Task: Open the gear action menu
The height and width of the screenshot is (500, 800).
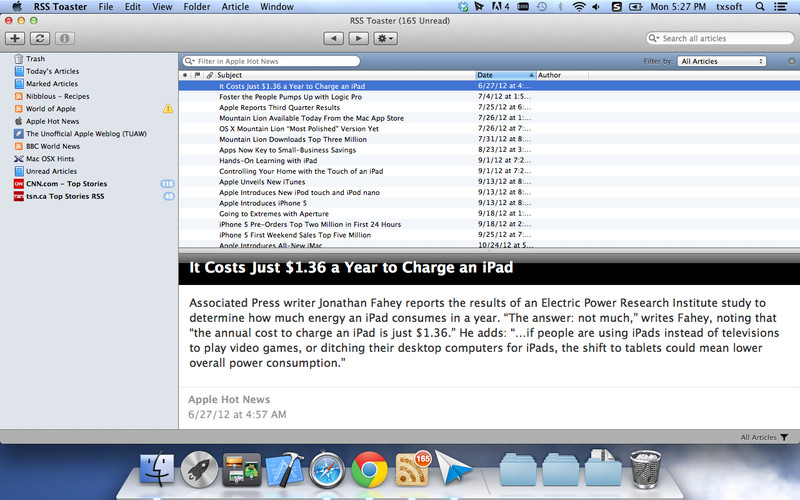Action: click(x=385, y=38)
